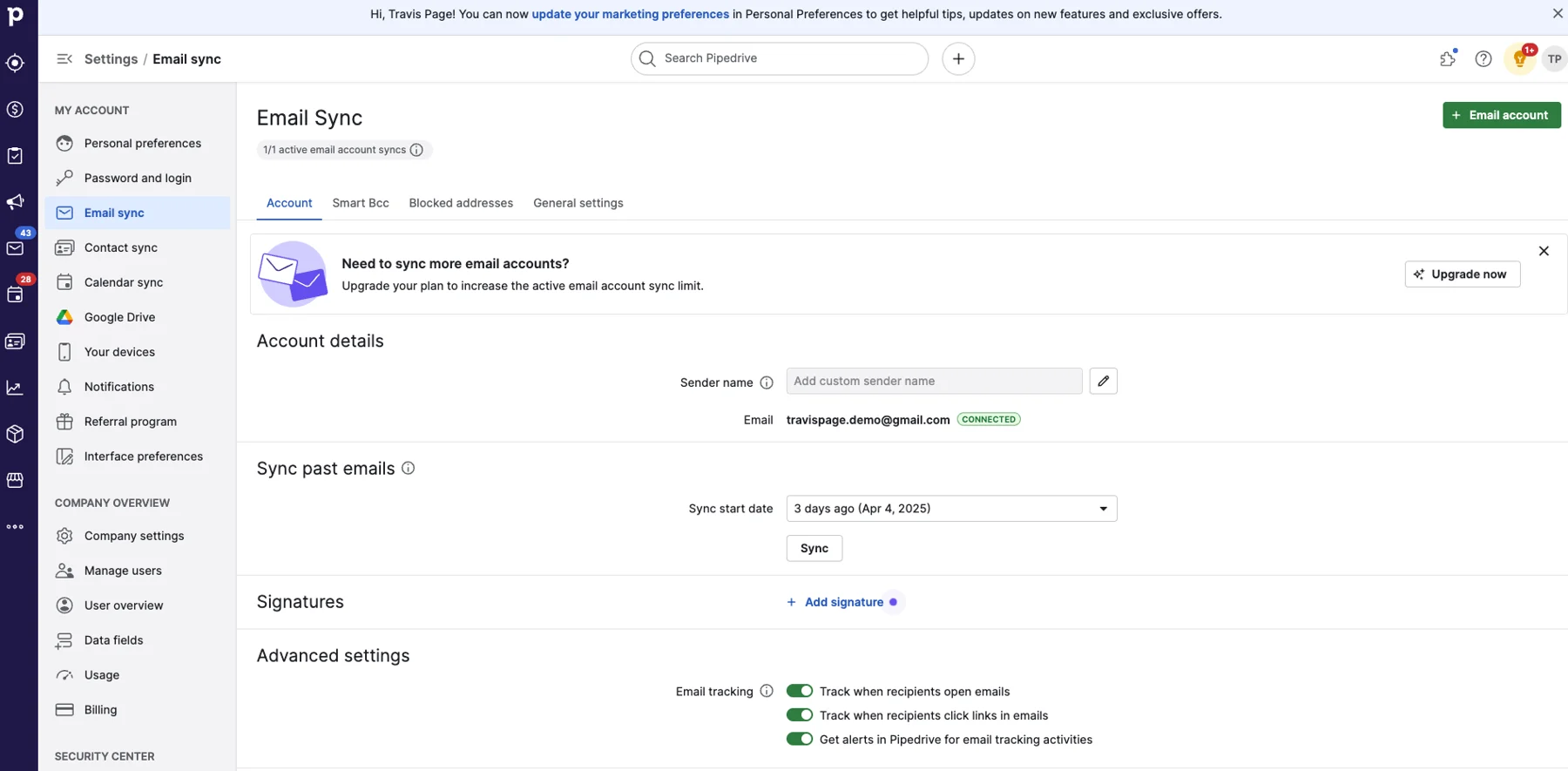Viewport: 1568px width, 771px height.
Task: Open Company settings
Action: tap(138, 536)
